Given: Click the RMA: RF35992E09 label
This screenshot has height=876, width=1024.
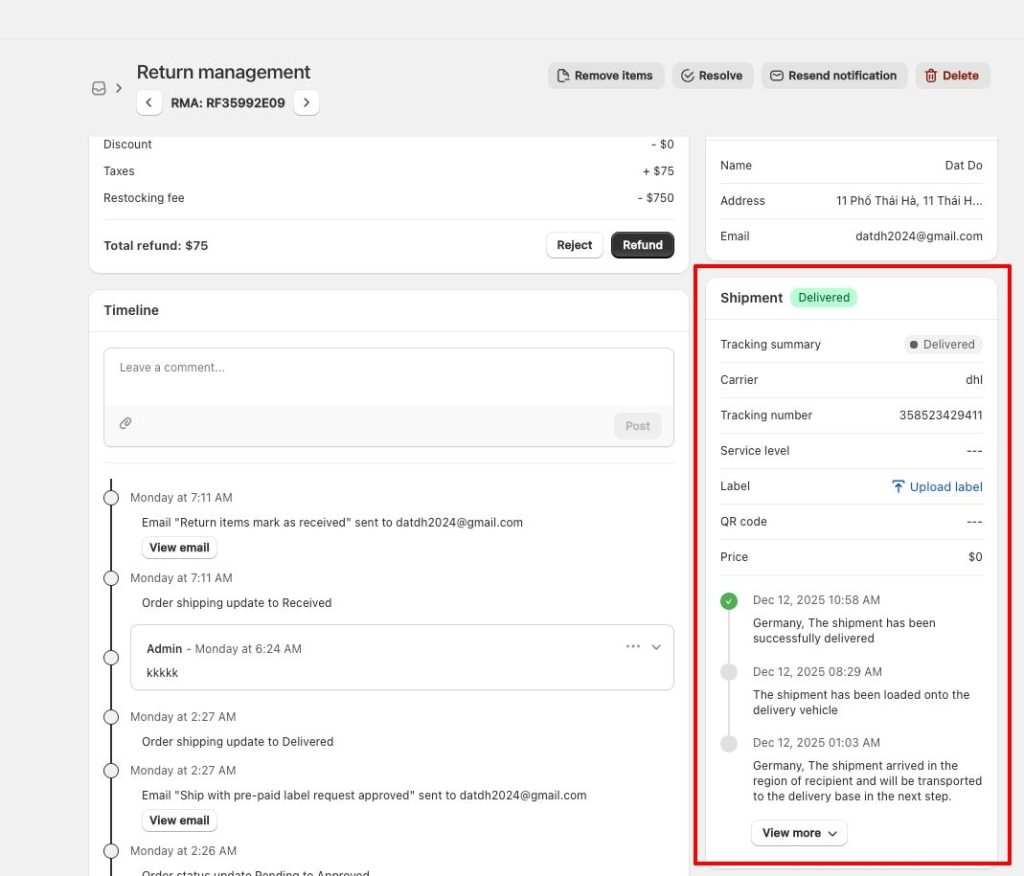Looking at the screenshot, I should point(227,103).
